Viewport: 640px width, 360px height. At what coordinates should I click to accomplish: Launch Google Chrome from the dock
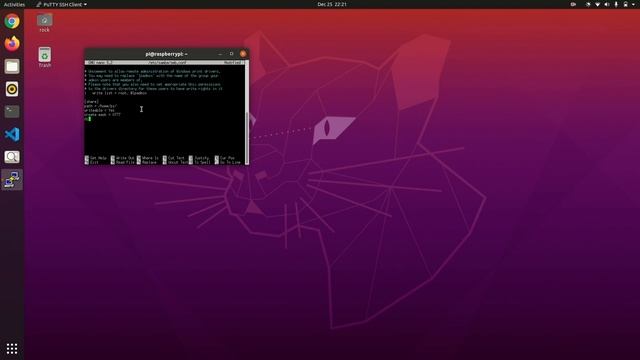(12, 21)
